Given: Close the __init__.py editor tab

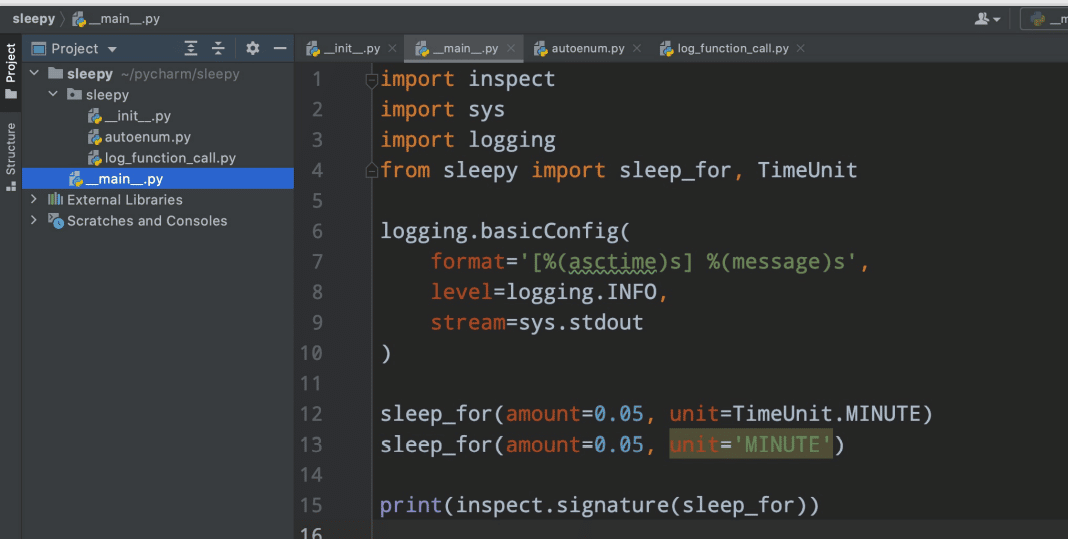Looking at the screenshot, I should pyautogui.click(x=392, y=48).
